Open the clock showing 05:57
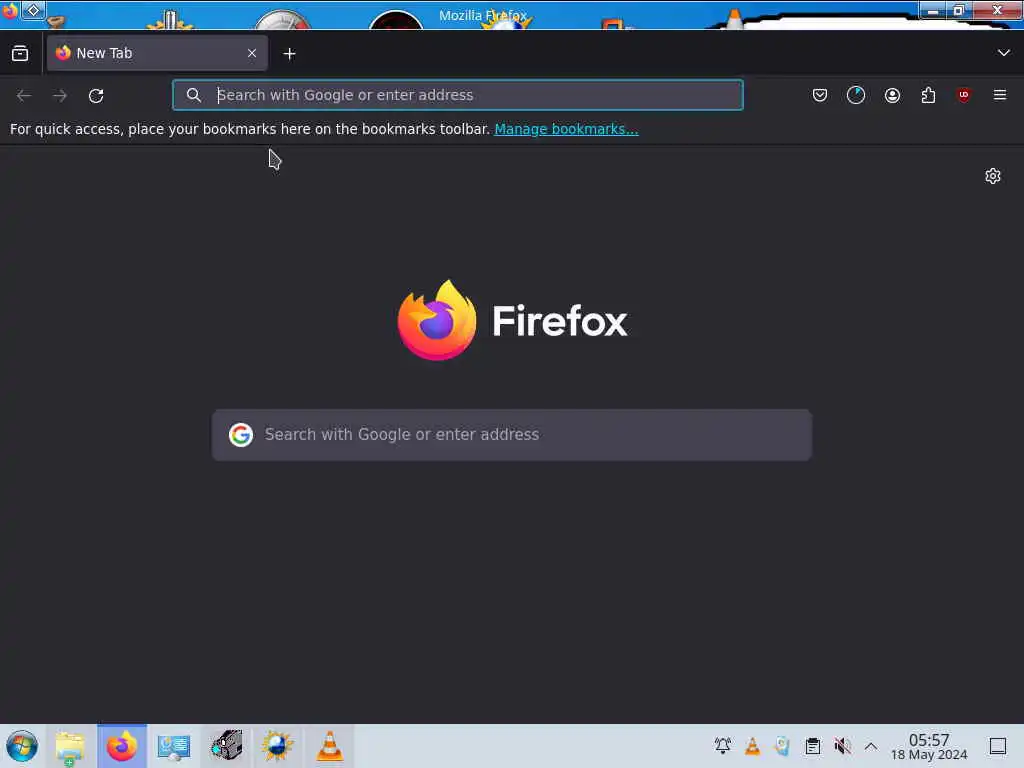This screenshot has height=768, width=1024. tap(929, 746)
